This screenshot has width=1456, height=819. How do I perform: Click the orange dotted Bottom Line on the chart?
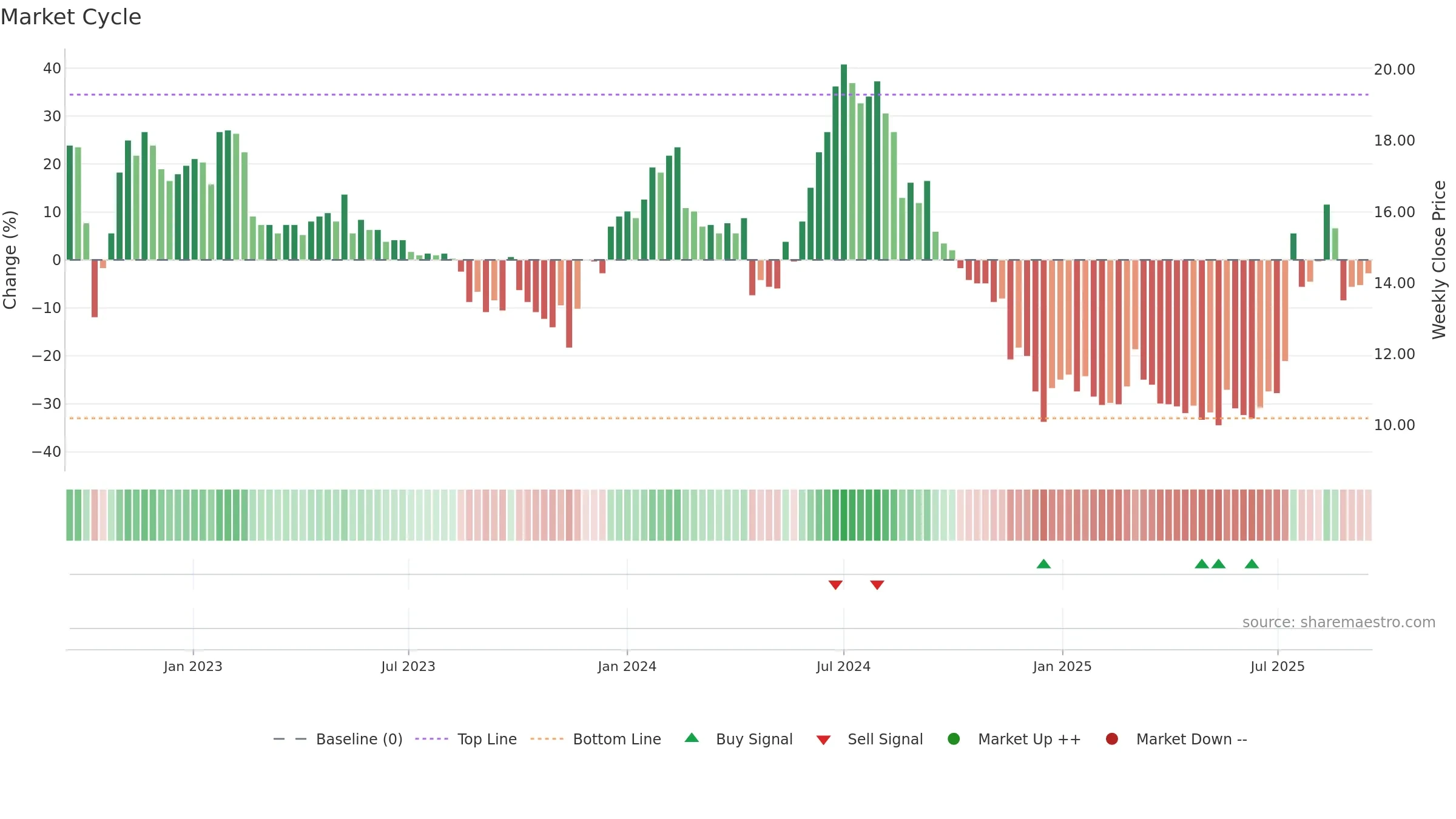coord(719,418)
